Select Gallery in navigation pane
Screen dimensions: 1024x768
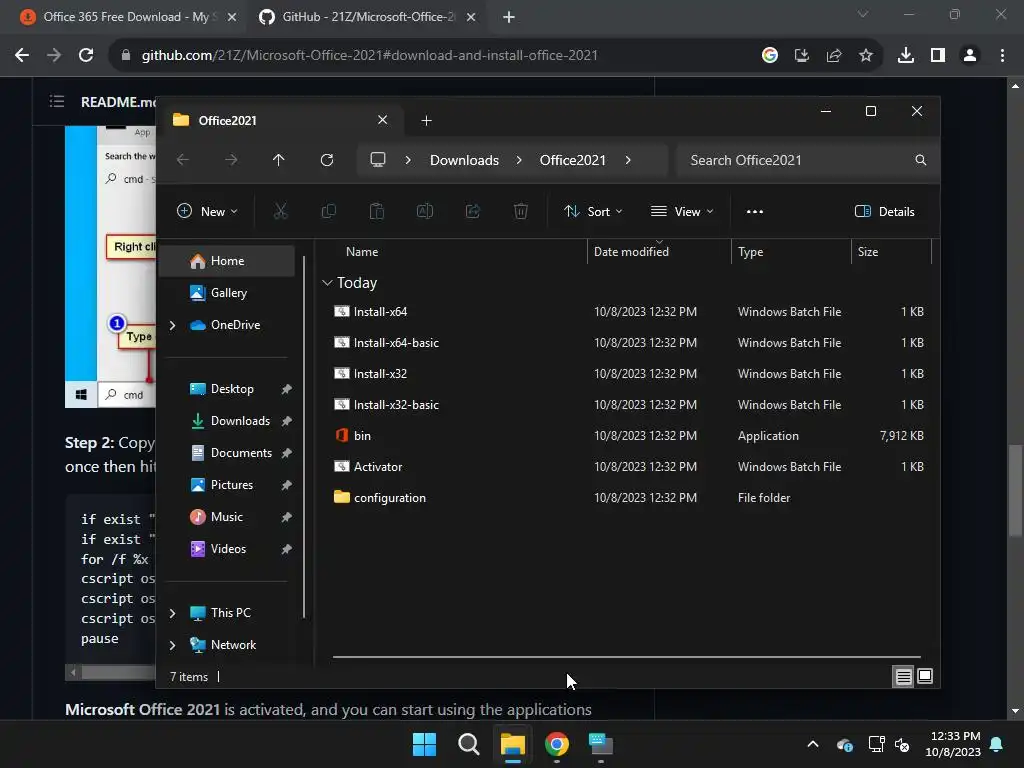[x=227, y=293]
